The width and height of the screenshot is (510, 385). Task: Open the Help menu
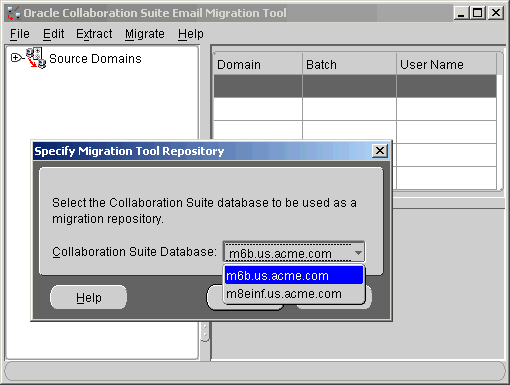click(x=190, y=34)
